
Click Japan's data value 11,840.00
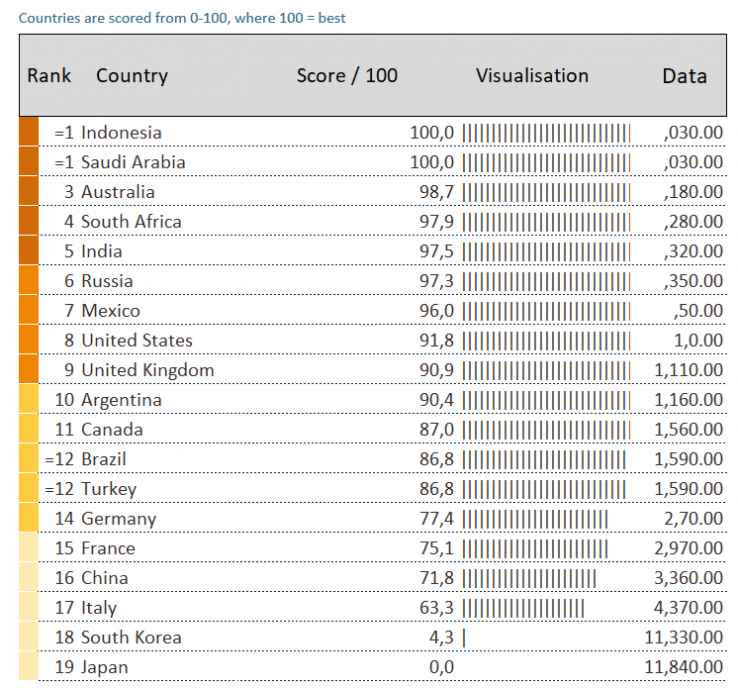[683, 667]
